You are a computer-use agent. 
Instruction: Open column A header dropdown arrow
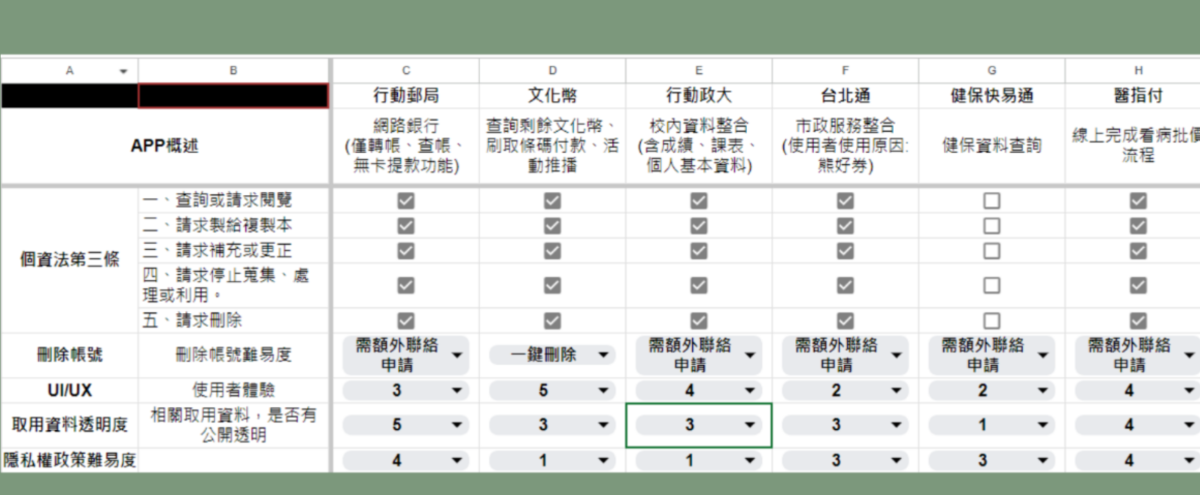click(123, 71)
